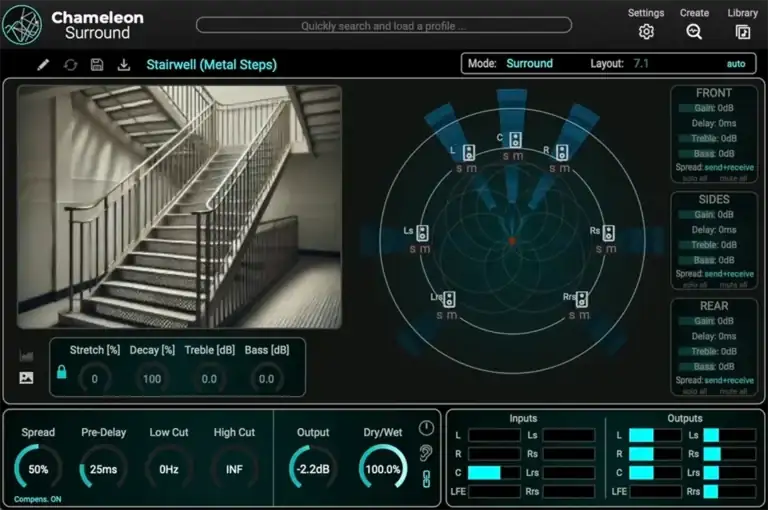Click the Spread 50% knob
Screen dimensions: 768x510
tap(38, 469)
